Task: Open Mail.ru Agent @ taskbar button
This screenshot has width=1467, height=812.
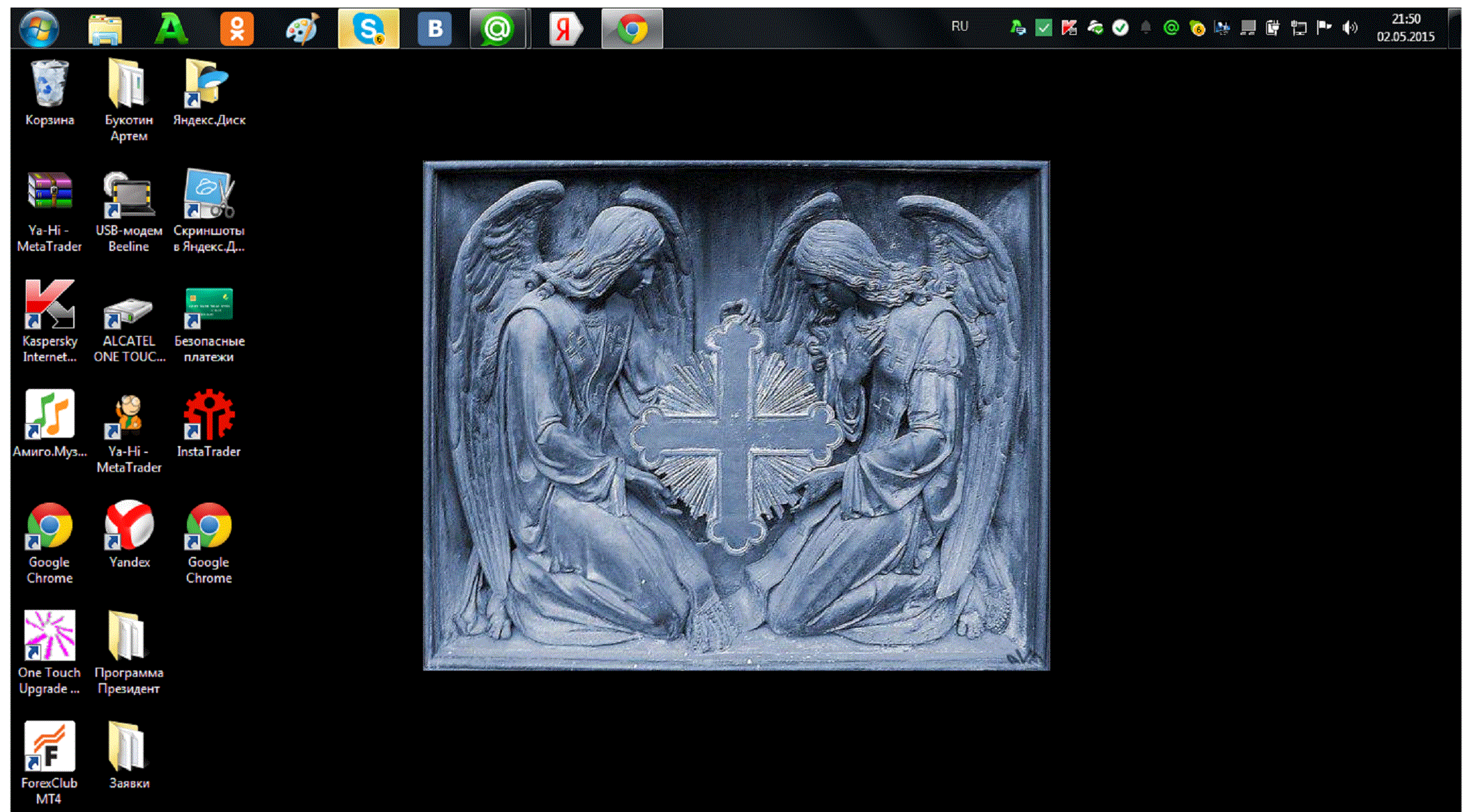Action: point(497,29)
